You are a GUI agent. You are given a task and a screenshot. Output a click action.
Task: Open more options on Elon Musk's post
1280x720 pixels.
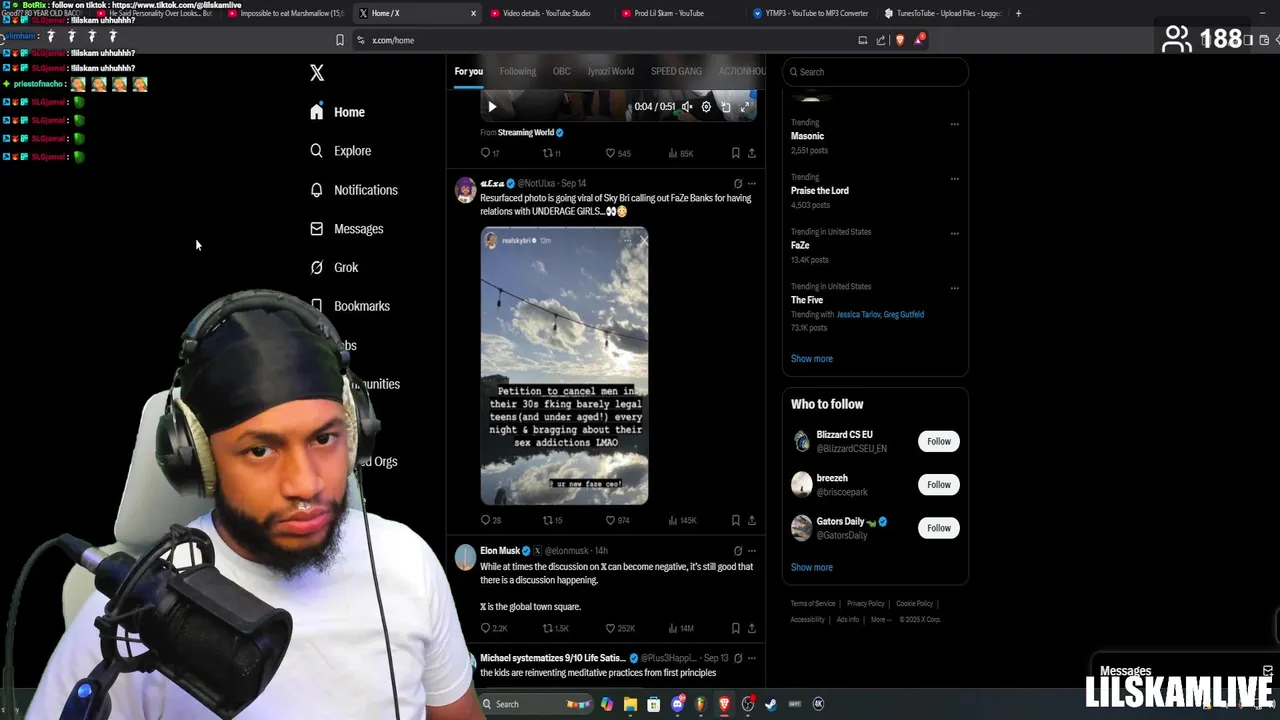(752, 551)
